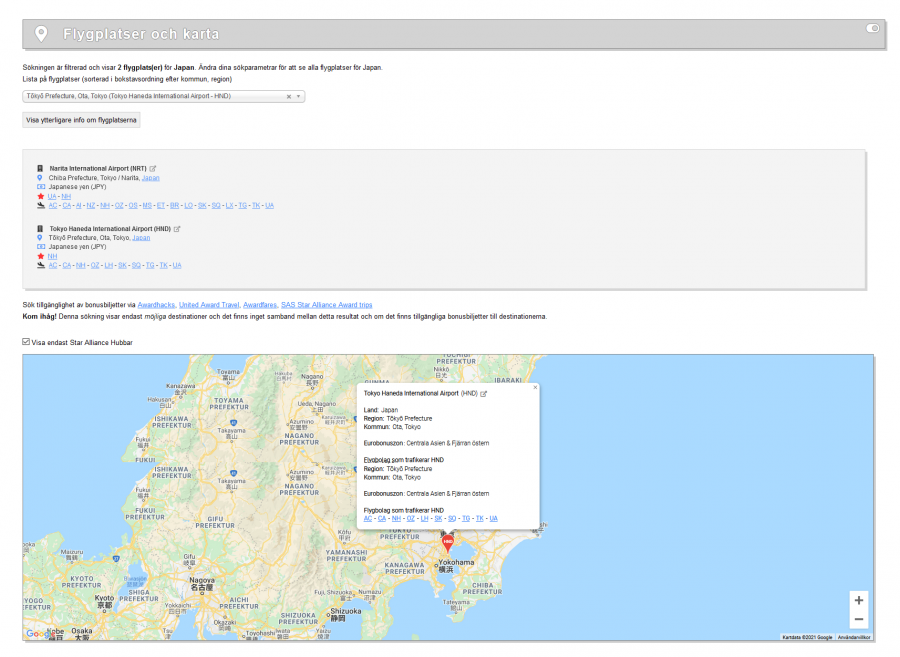Image resolution: width=900 pixels, height=657 pixels.
Task: Zoom out on the map
Action: [859, 620]
